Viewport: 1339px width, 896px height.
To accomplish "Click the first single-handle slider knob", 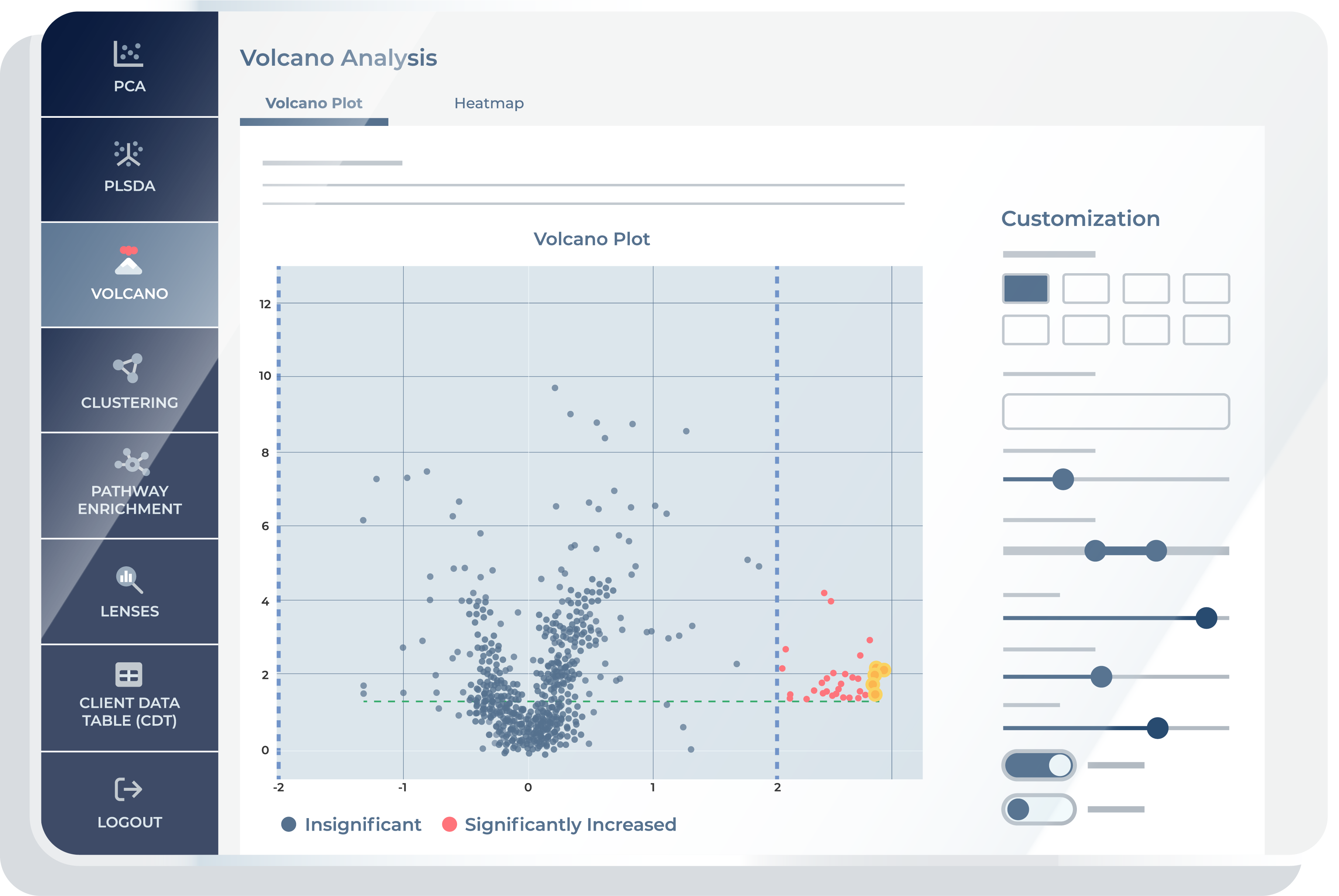I will tap(1062, 479).
